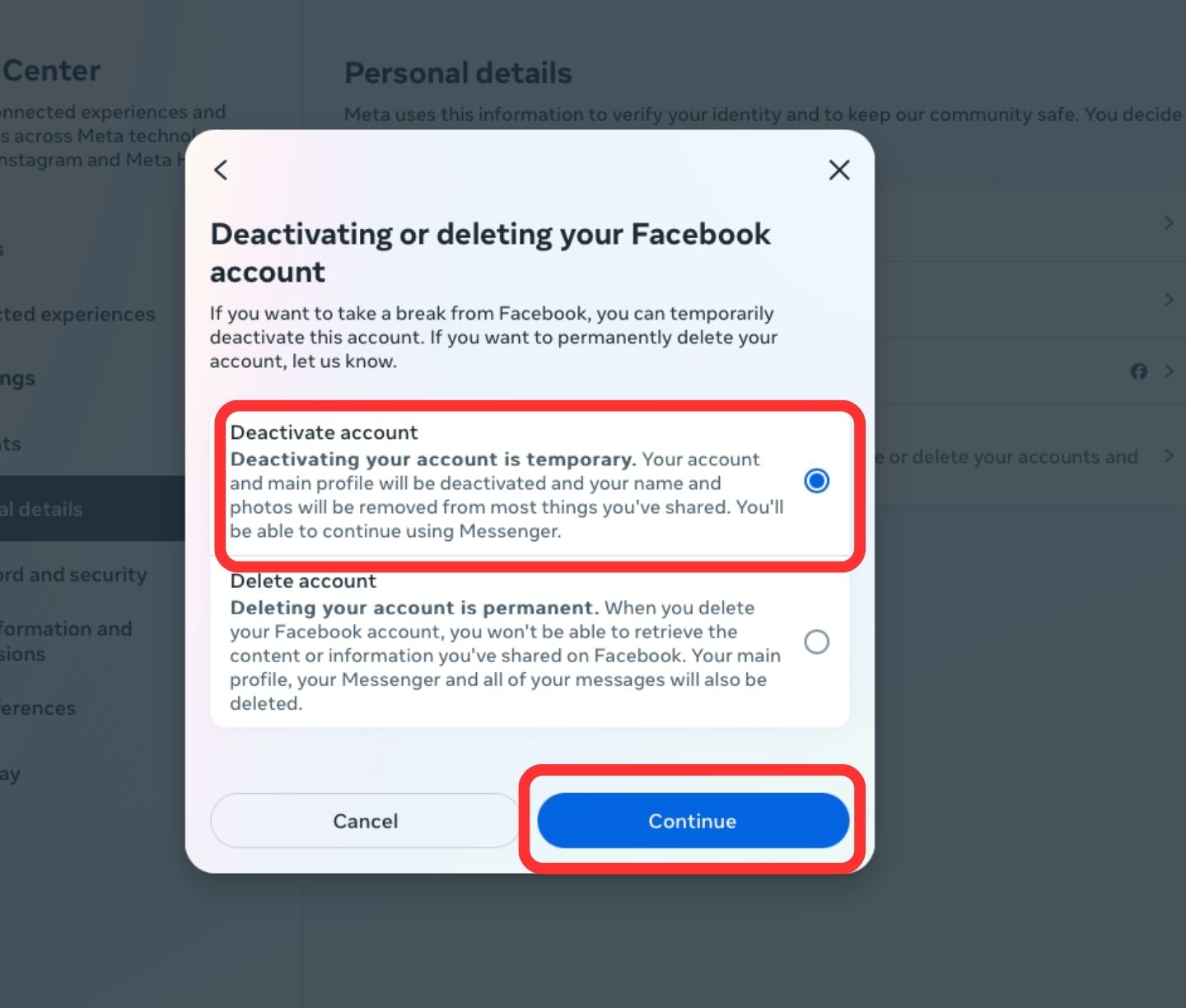This screenshot has height=1008, width=1186.
Task: Go to Password and security in sidebar
Action: tap(74, 575)
